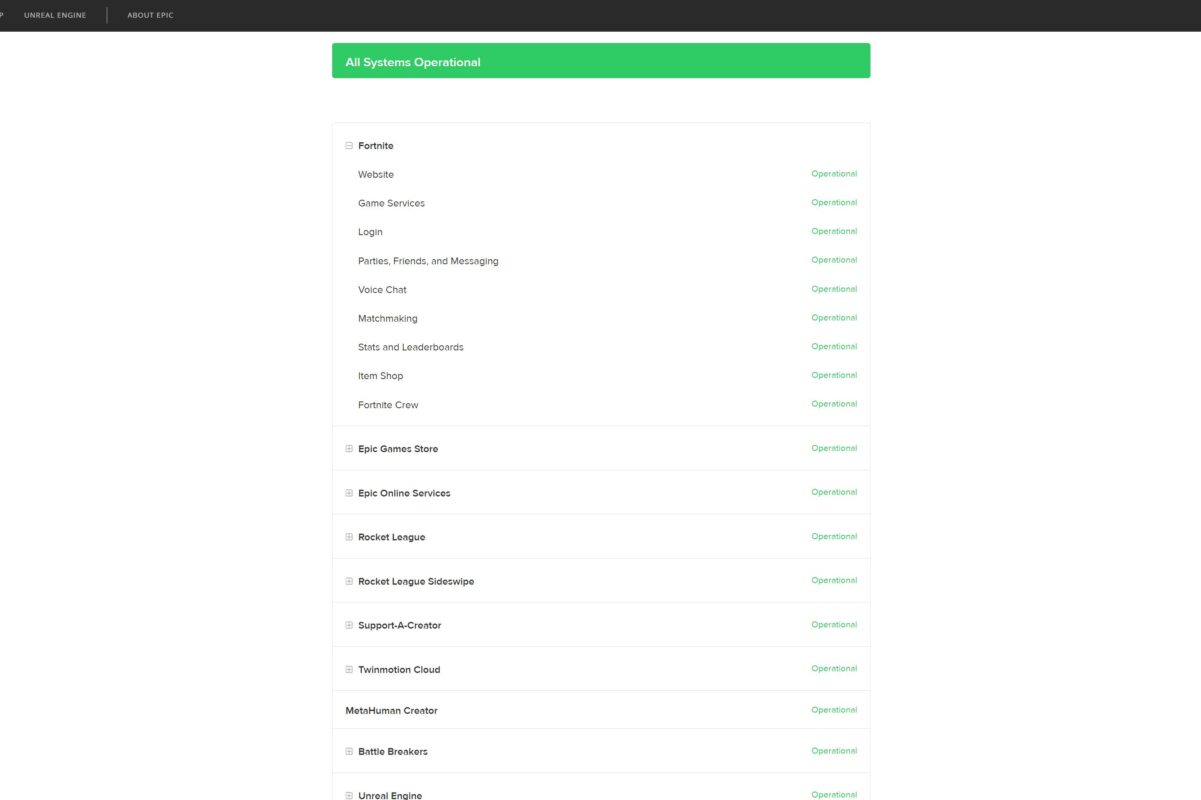Expand Twinmotion Cloud plus icon
The image size is (1201, 800).
pyautogui.click(x=349, y=669)
